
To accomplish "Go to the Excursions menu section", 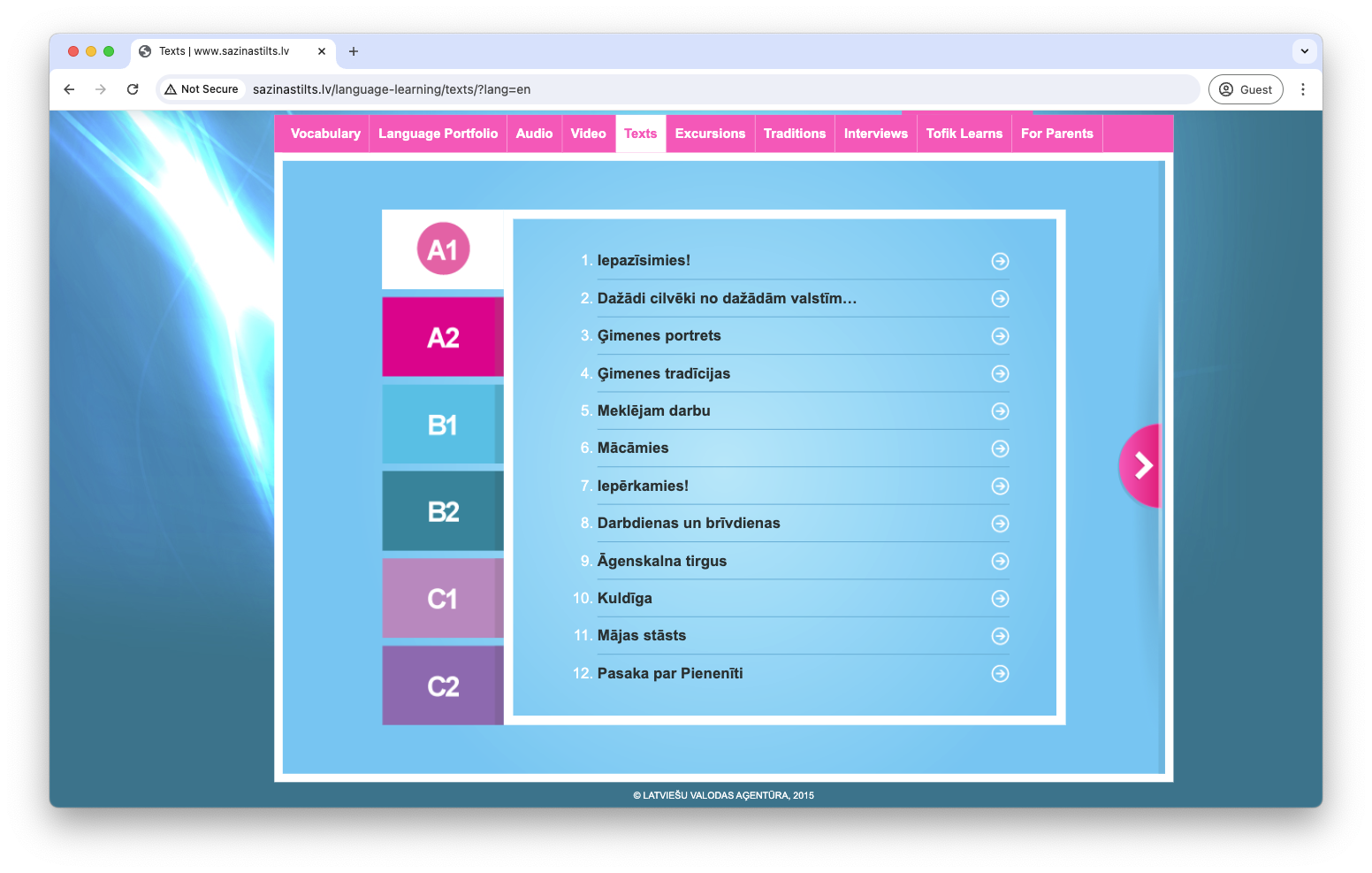I will tap(710, 134).
